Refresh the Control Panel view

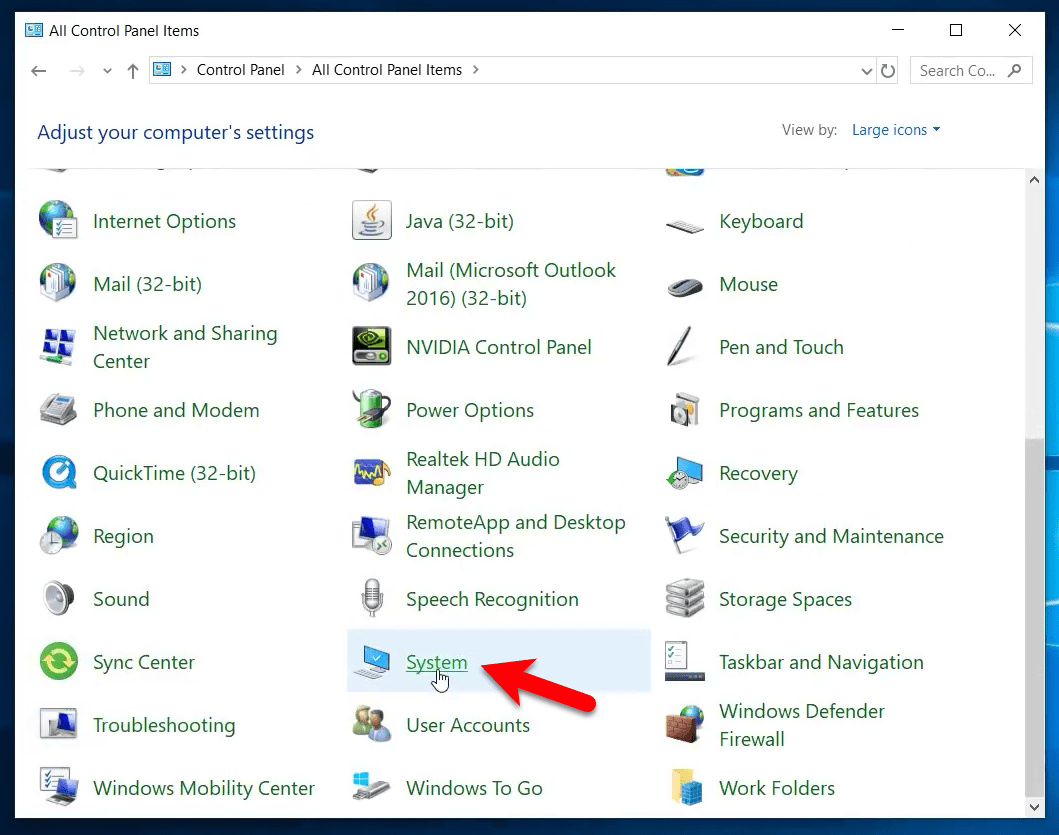tap(888, 71)
